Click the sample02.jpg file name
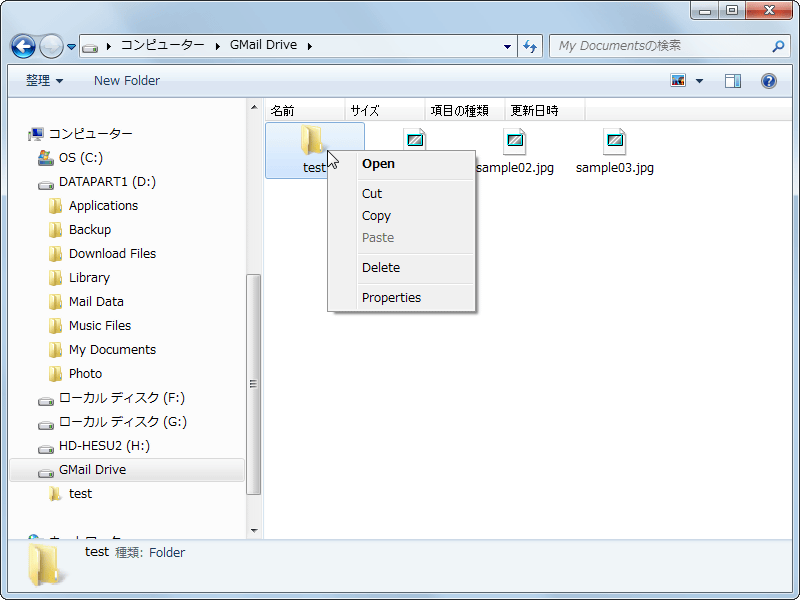This screenshot has width=800, height=600. tap(515, 168)
